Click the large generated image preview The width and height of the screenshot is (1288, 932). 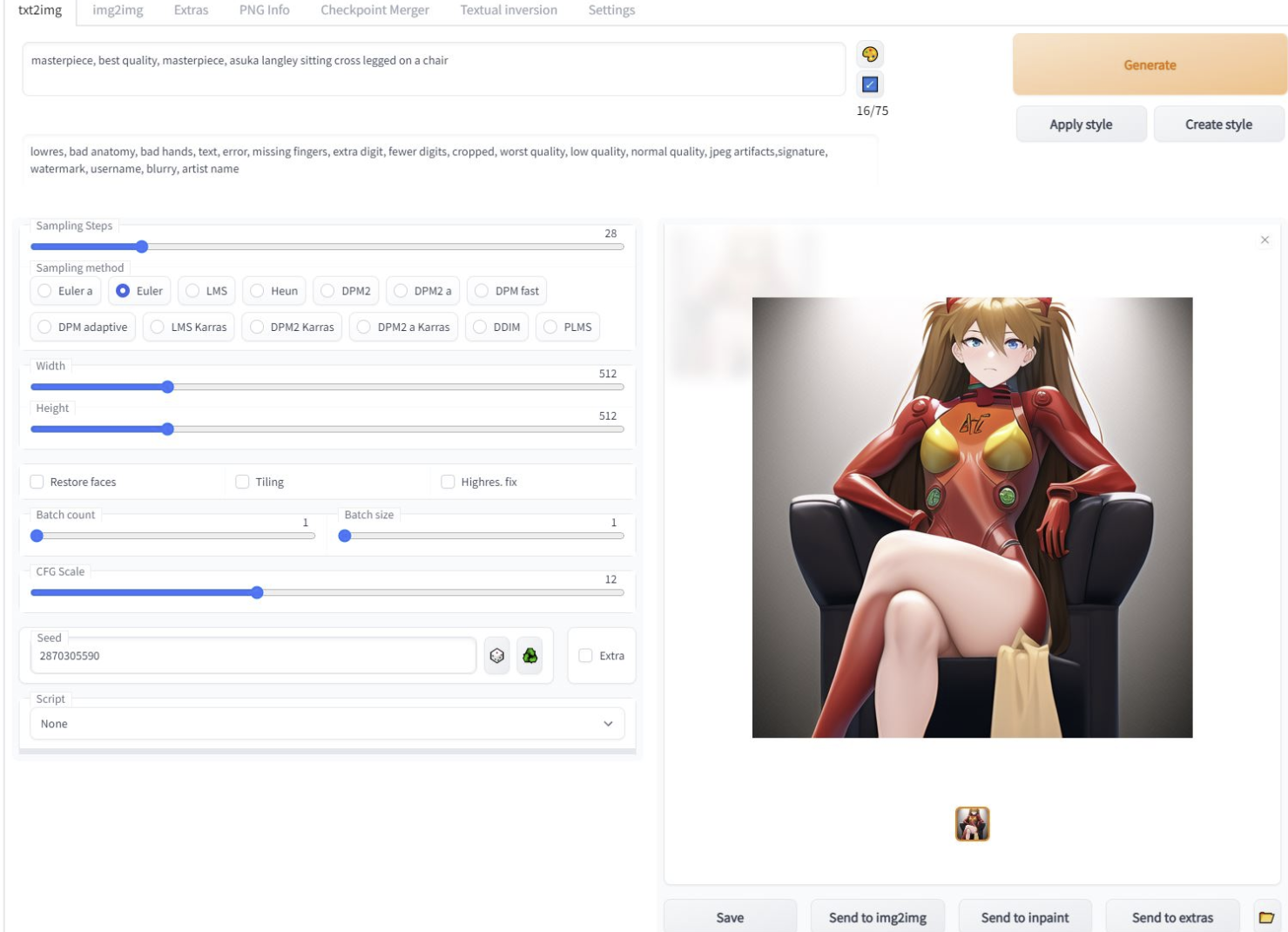pyautogui.click(x=972, y=517)
